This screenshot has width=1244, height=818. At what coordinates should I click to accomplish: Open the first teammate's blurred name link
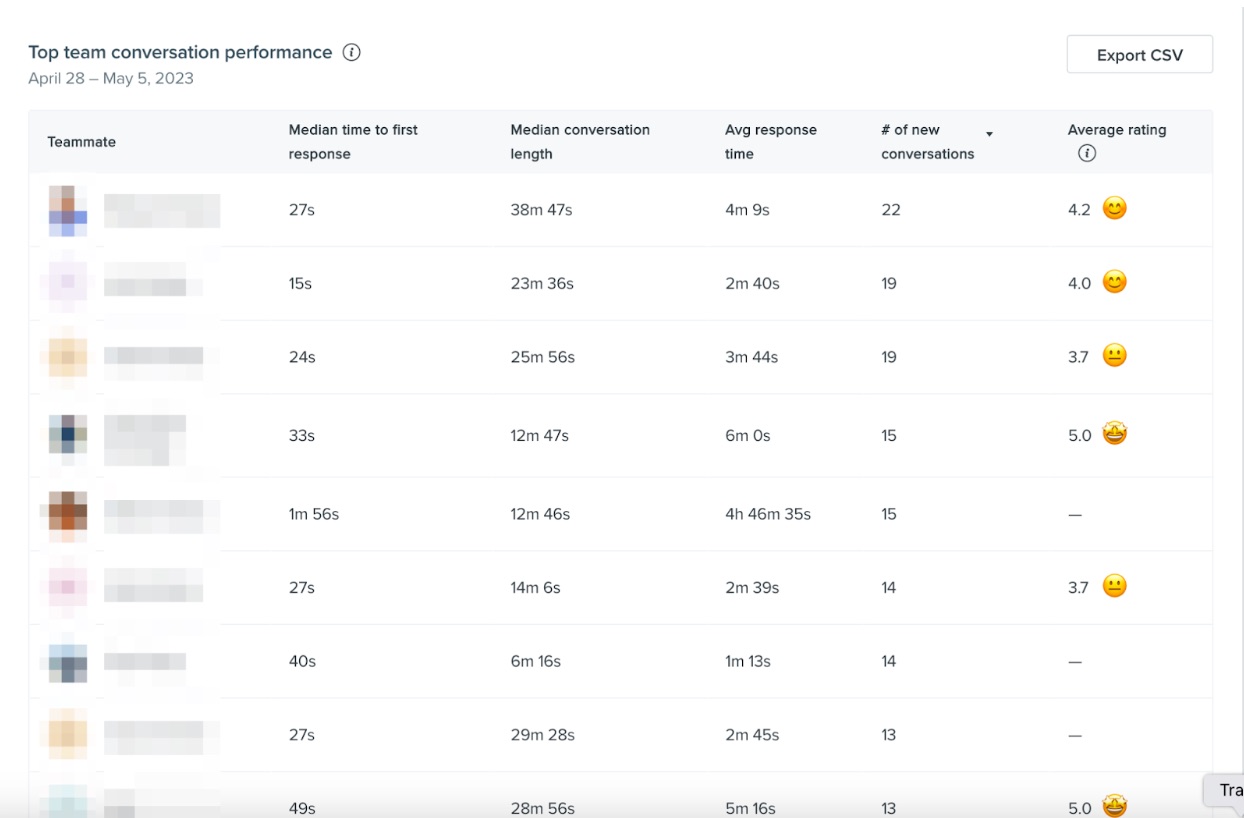(162, 211)
